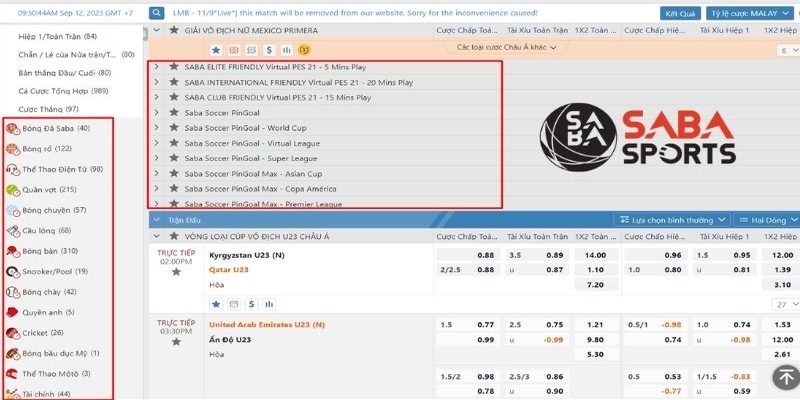Screen dimensions: 800x400
Task: Open Bóng bầu dục Mỹ icon
Action: 13,354
